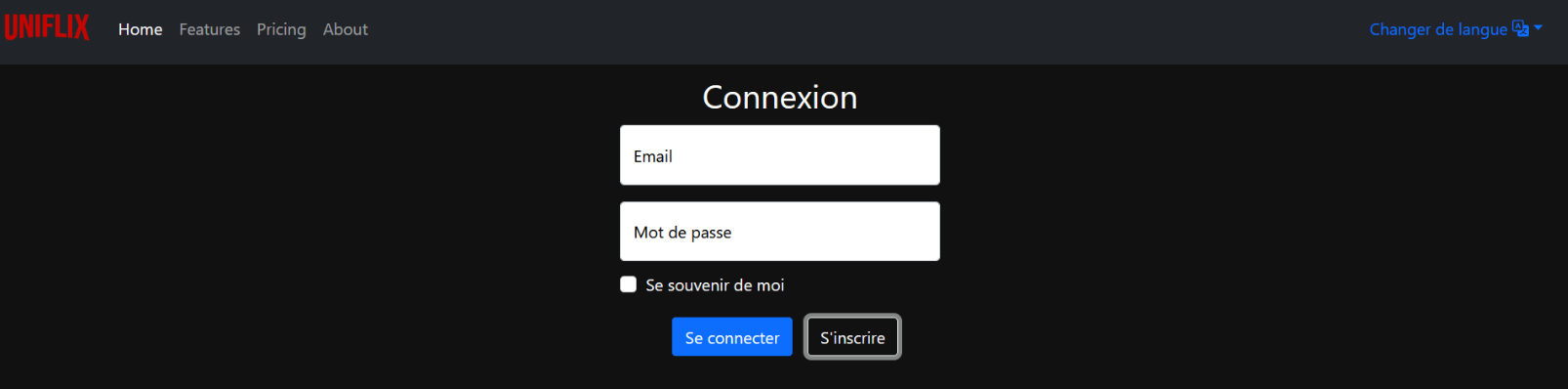Click the Se souvenir de moi label text

click(715, 285)
